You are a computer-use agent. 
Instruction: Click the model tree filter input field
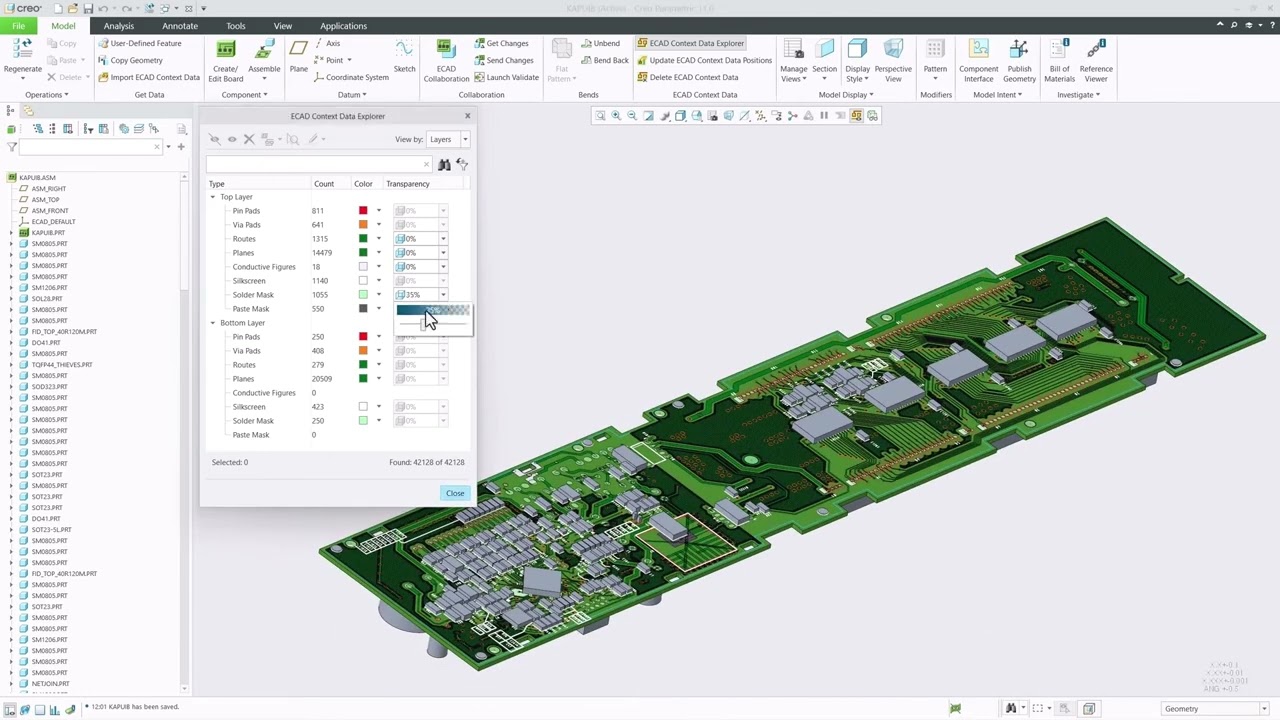click(x=90, y=147)
